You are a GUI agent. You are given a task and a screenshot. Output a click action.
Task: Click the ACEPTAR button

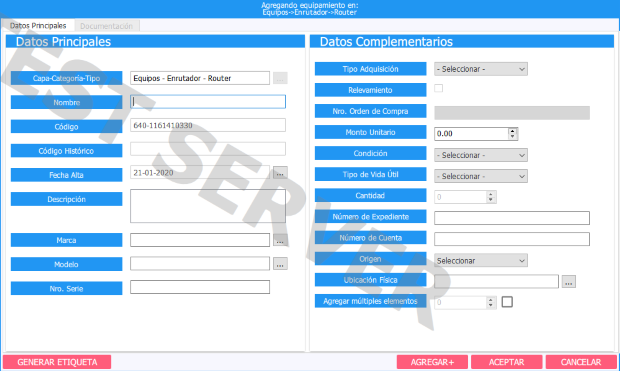[x=507, y=362]
